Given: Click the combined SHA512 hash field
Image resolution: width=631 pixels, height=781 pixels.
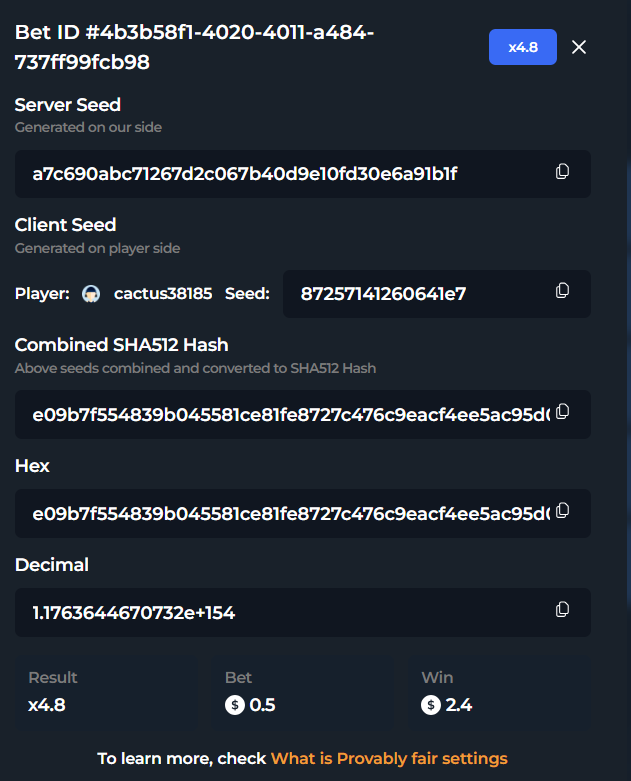Looking at the screenshot, I should tap(303, 414).
